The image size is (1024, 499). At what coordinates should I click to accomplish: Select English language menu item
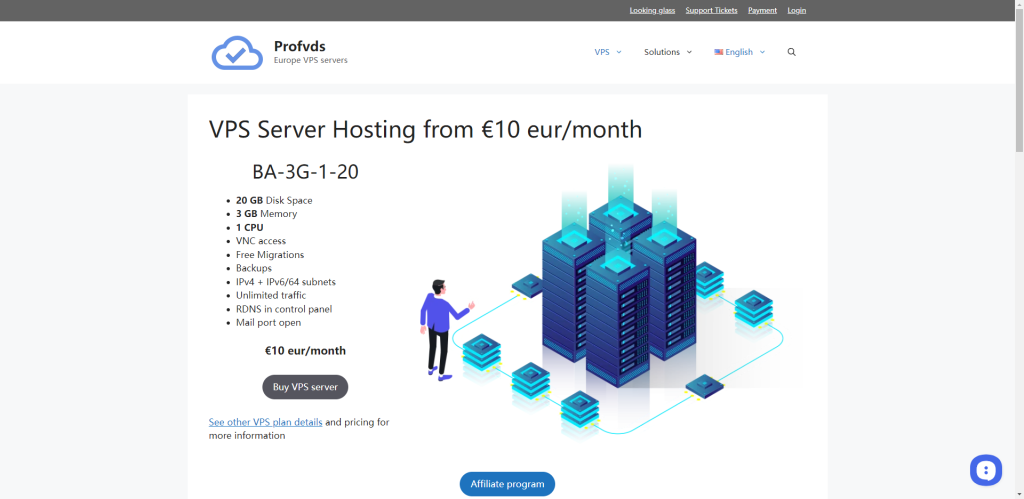[x=739, y=52]
